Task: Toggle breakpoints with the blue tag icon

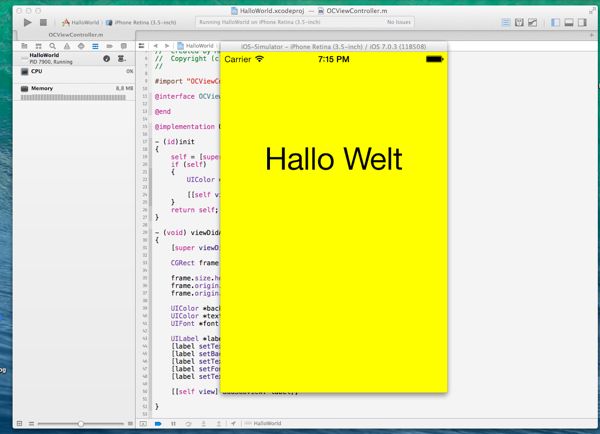Action: pyautogui.click(x=158, y=424)
